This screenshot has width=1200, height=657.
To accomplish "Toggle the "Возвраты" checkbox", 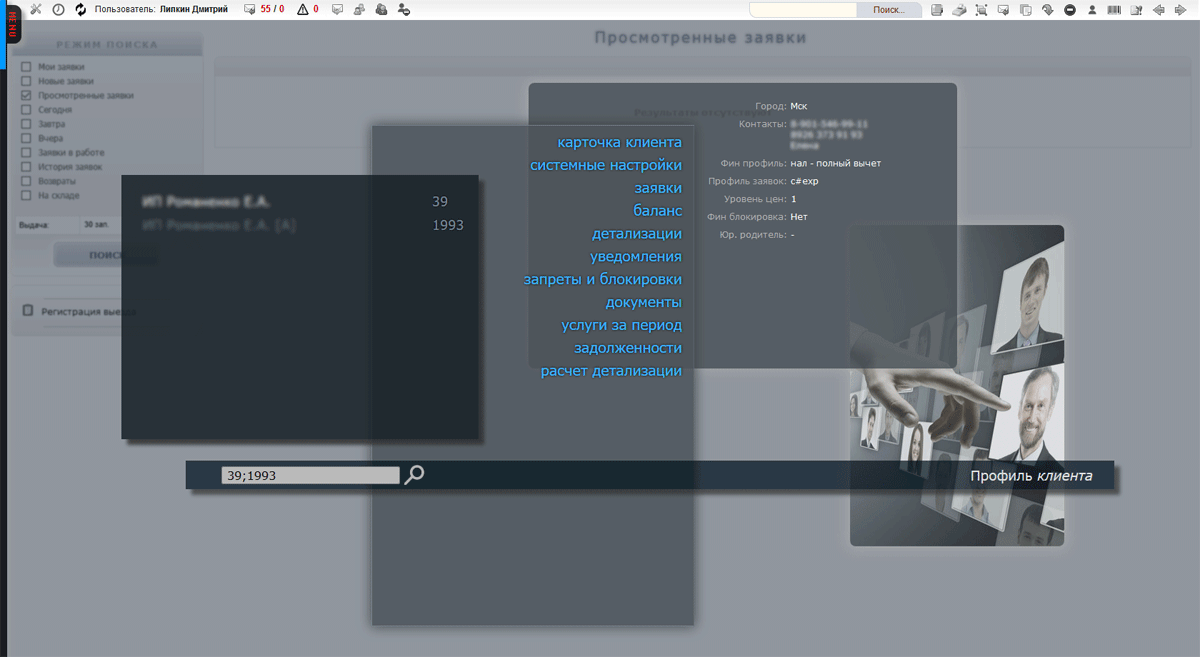I will tap(26, 182).
